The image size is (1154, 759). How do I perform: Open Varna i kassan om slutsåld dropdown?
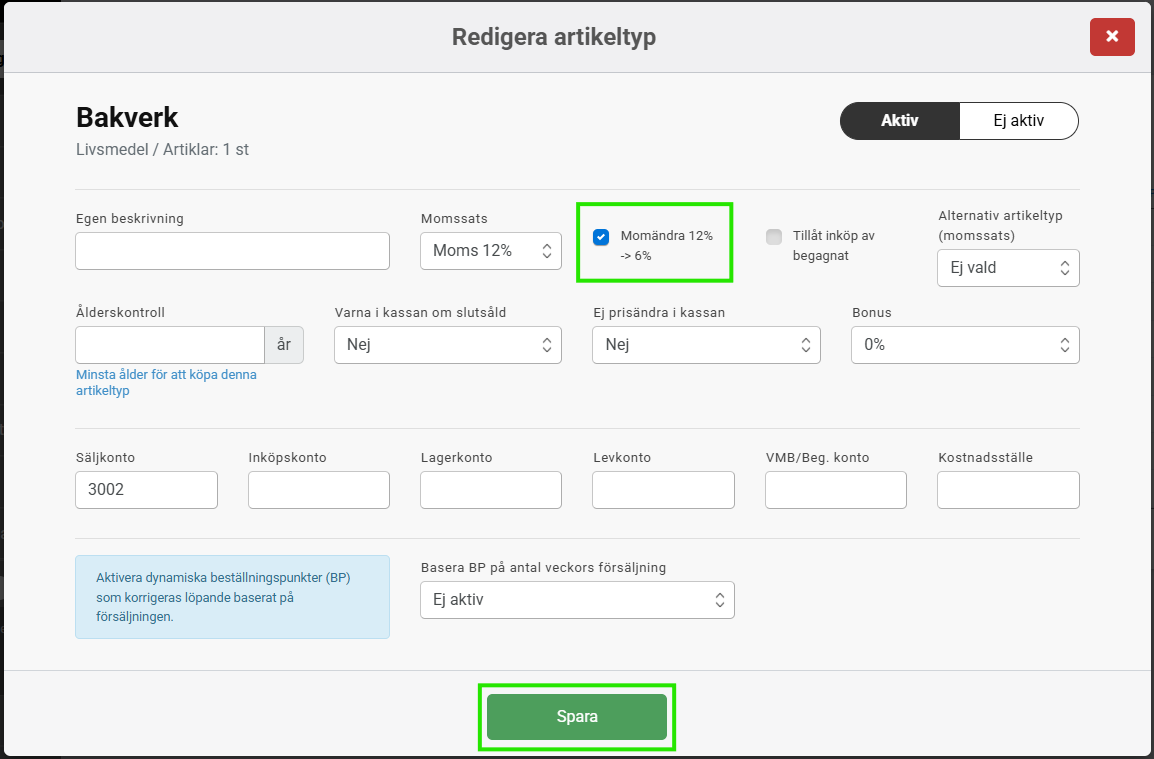pos(447,345)
